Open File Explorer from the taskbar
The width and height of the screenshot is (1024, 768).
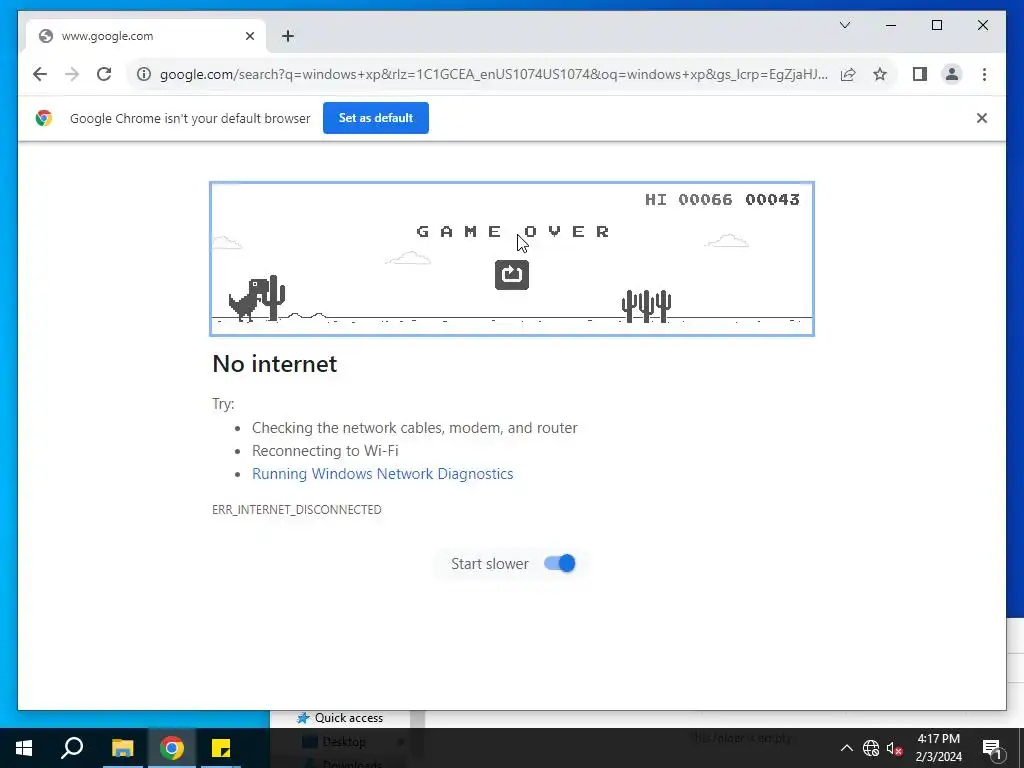[x=122, y=748]
